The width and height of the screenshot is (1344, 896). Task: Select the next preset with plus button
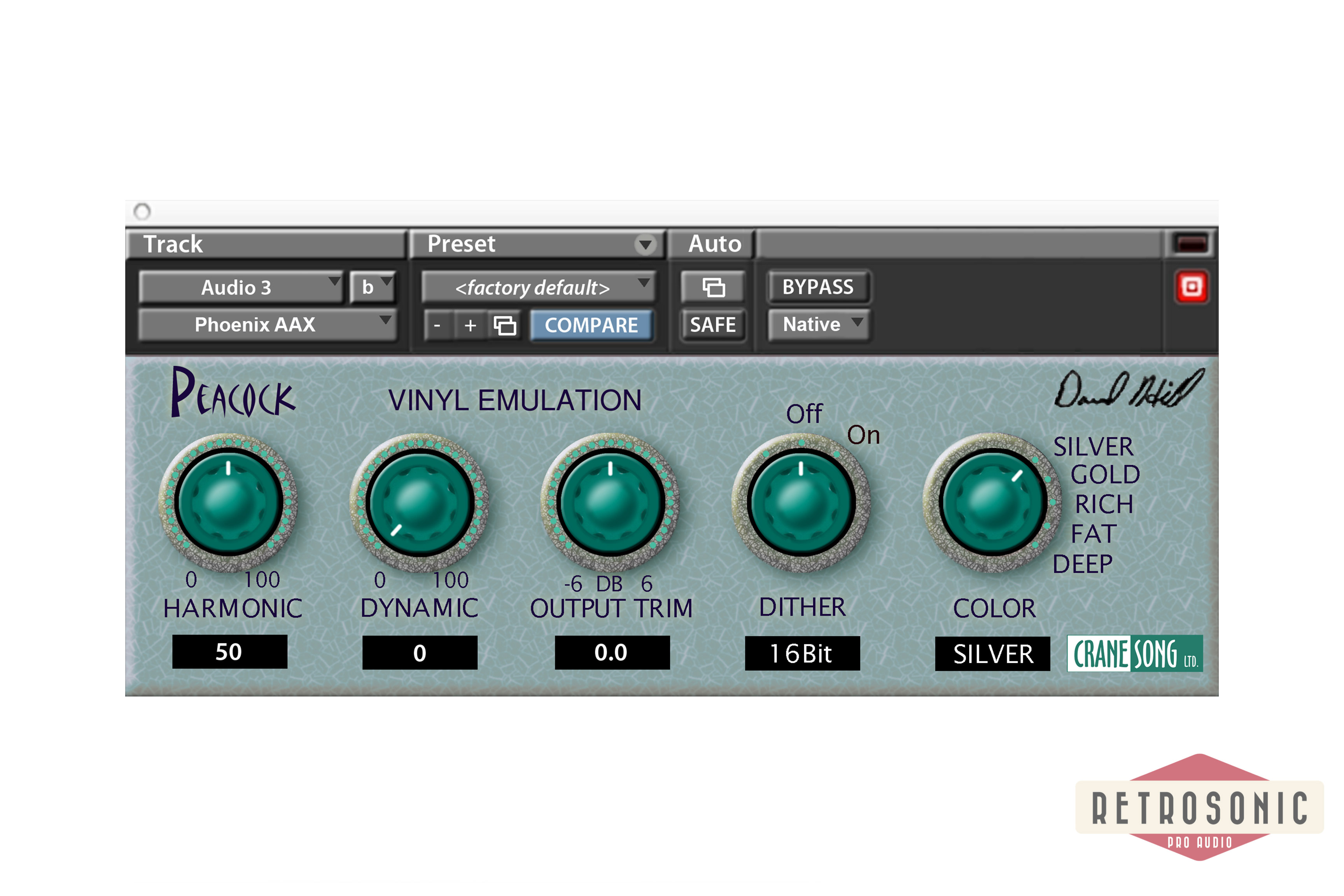(470, 325)
